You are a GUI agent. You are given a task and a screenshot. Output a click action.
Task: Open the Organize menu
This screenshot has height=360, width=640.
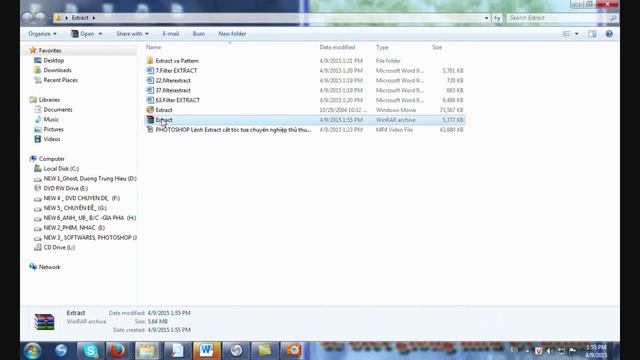42,34
